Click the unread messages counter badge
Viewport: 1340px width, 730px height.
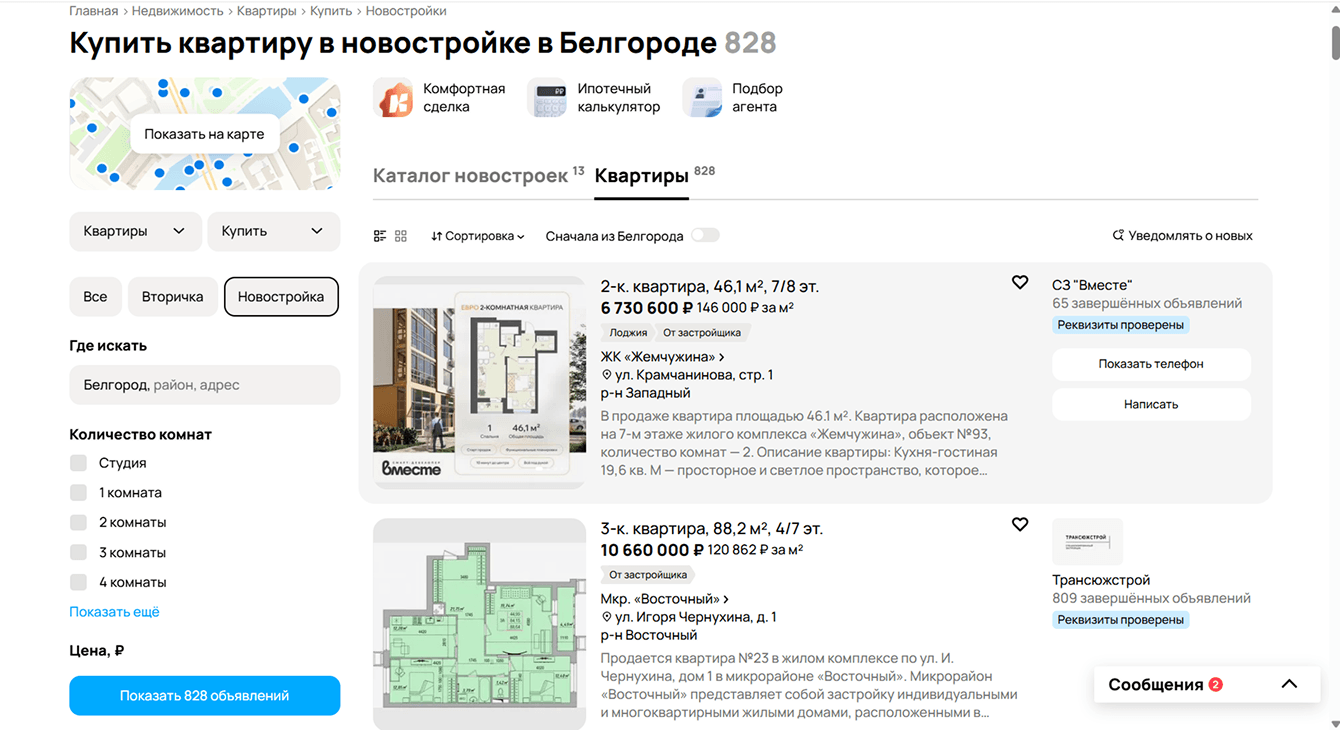click(x=1215, y=685)
